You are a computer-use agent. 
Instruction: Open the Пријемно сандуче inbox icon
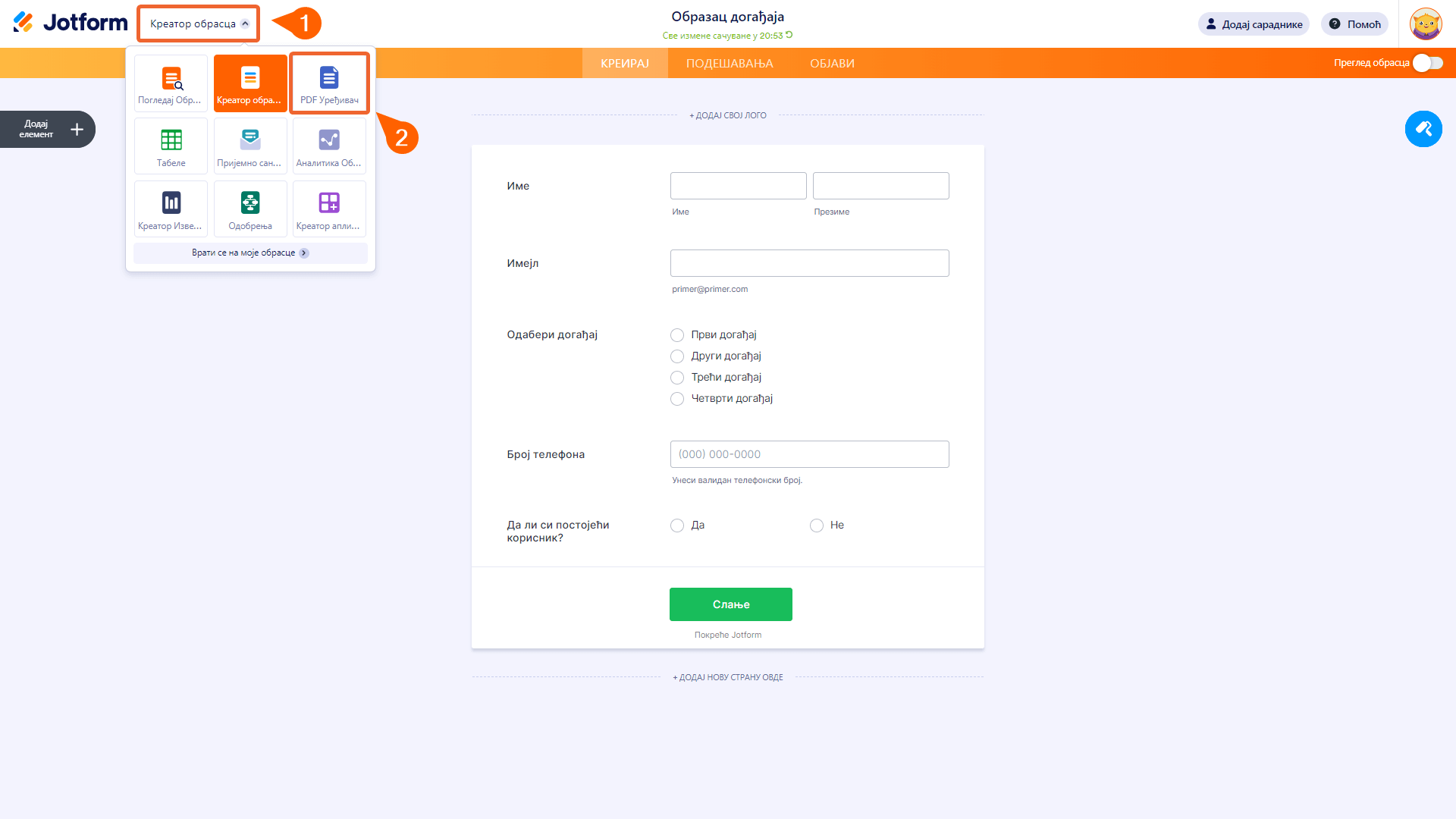click(250, 146)
